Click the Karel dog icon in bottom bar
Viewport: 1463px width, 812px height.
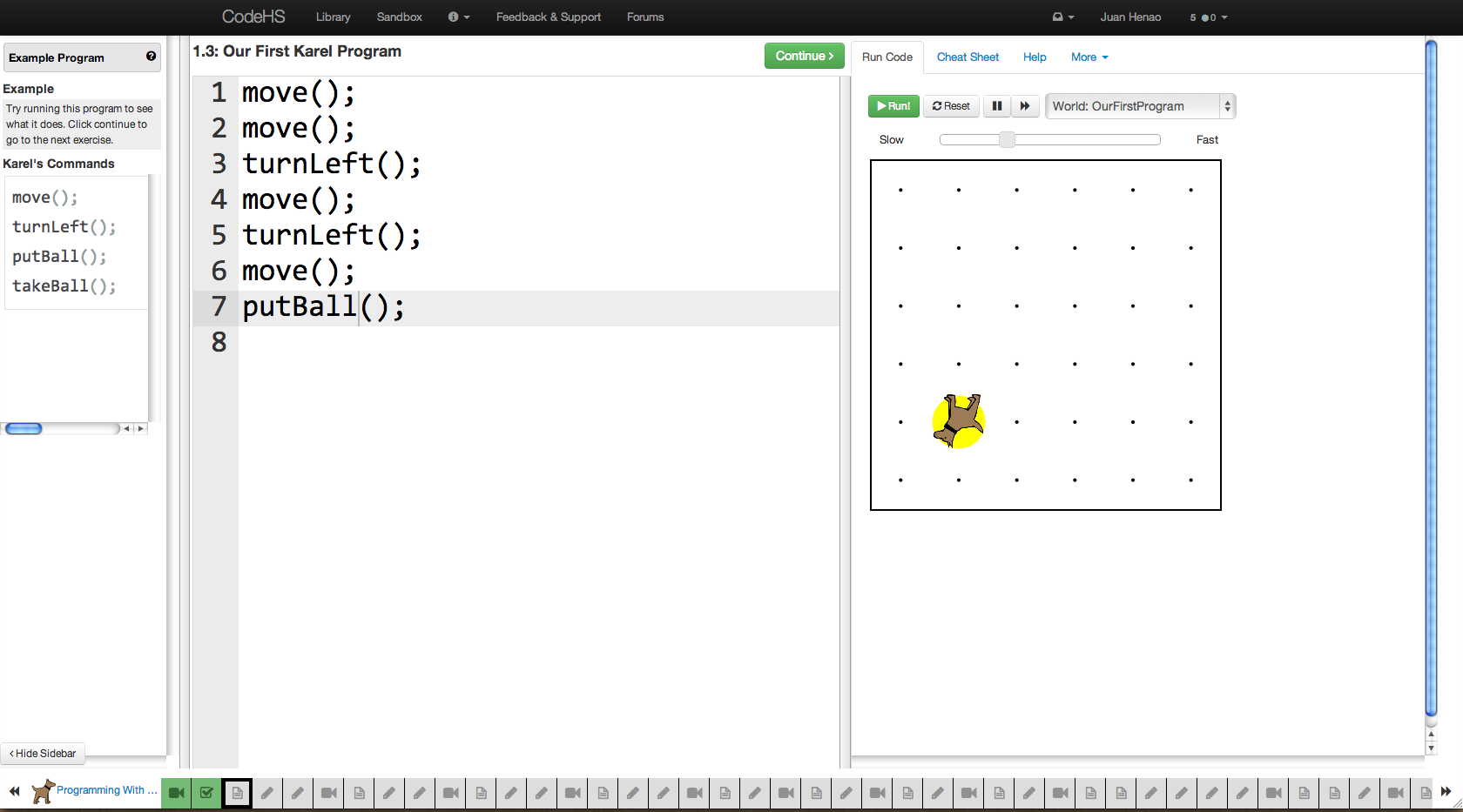pyautogui.click(x=43, y=791)
